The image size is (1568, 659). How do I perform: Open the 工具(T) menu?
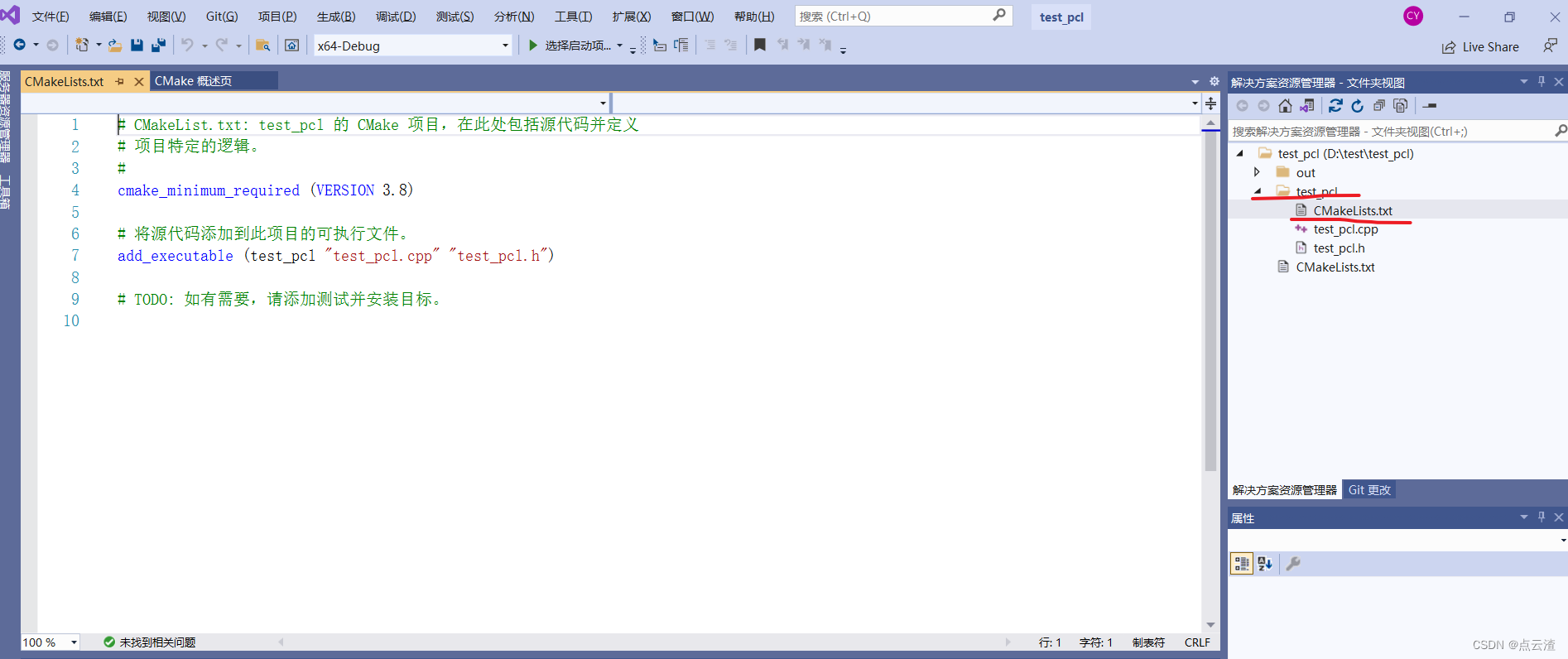573,17
